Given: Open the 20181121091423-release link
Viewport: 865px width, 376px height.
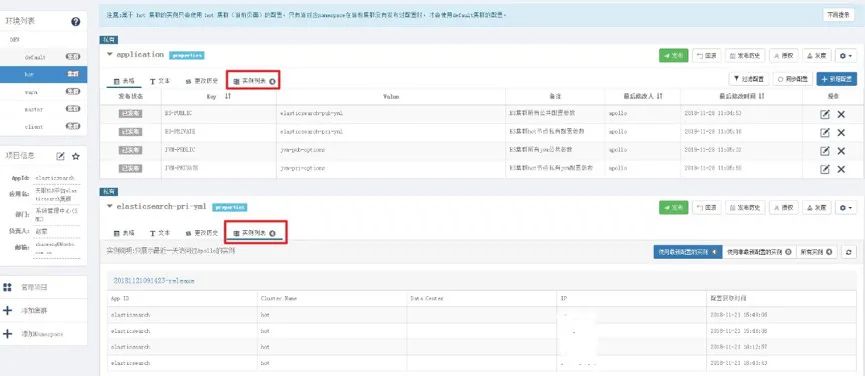Looking at the screenshot, I should (x=154, y=281).
